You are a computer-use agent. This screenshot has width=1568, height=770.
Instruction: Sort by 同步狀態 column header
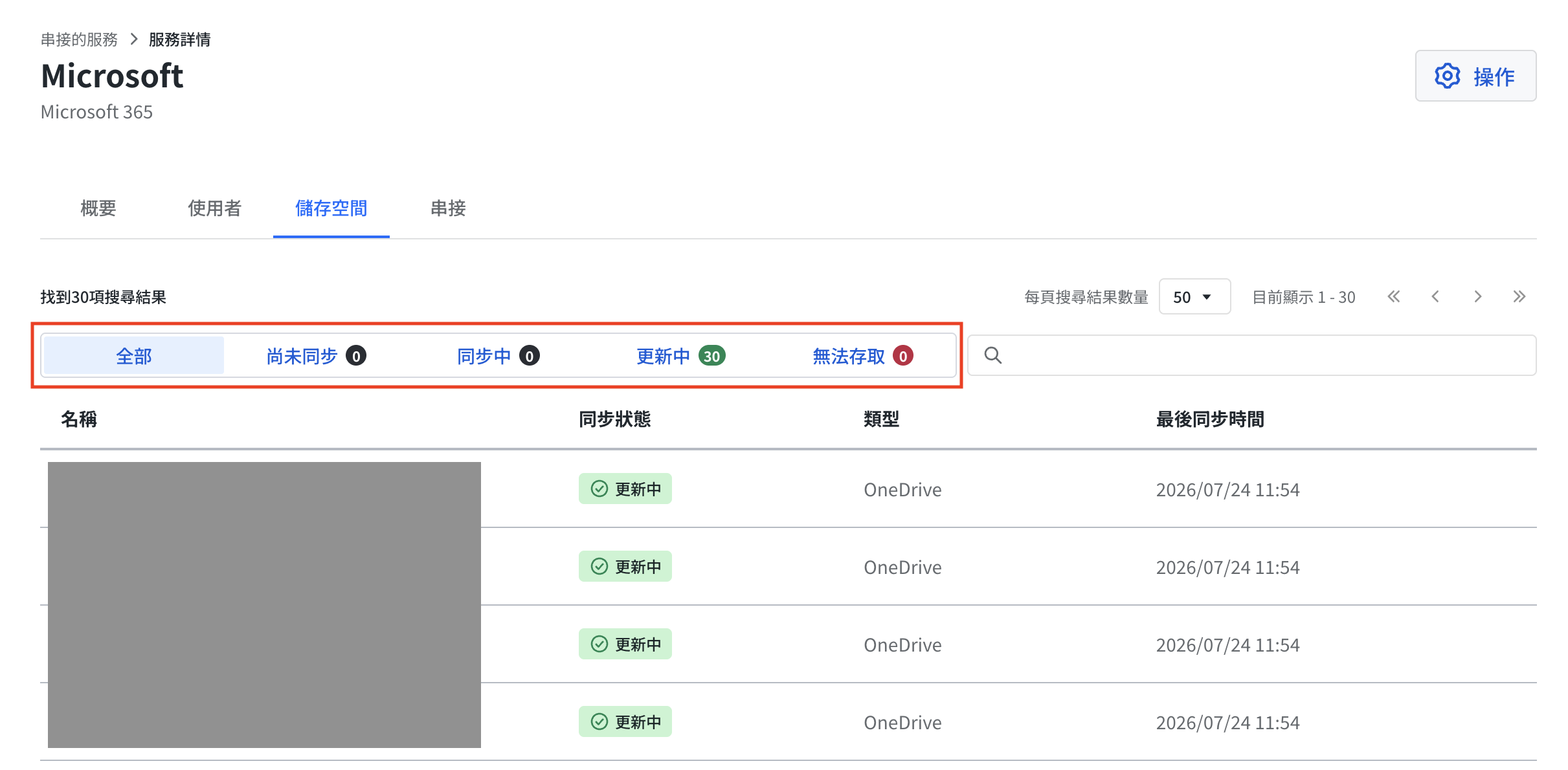(614, 419)
